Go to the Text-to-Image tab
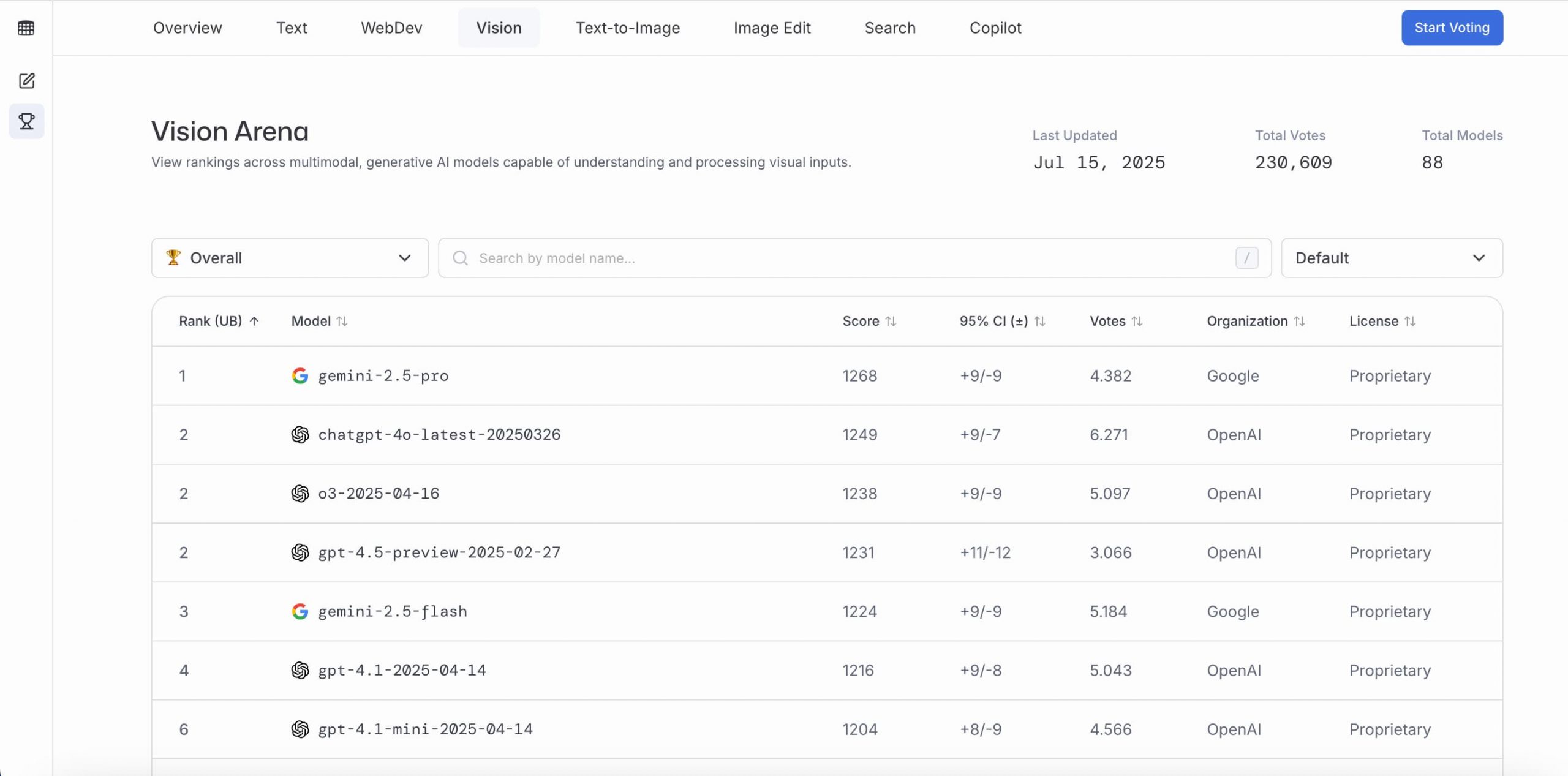 [x=628, y=28]
